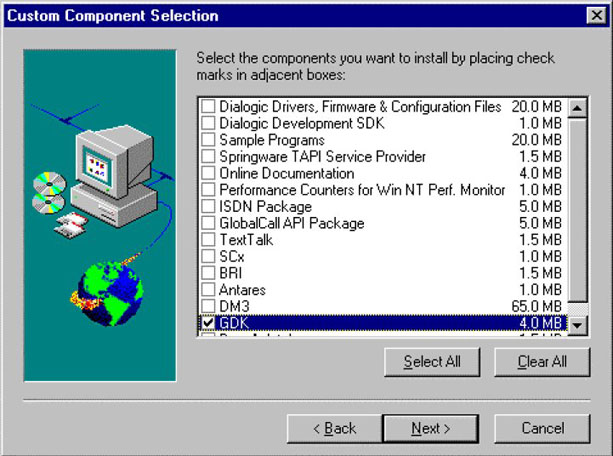This screenshot has height=456, width=613.
Task: Close the Custom Component Selection dialog
Action: point(596,16)
